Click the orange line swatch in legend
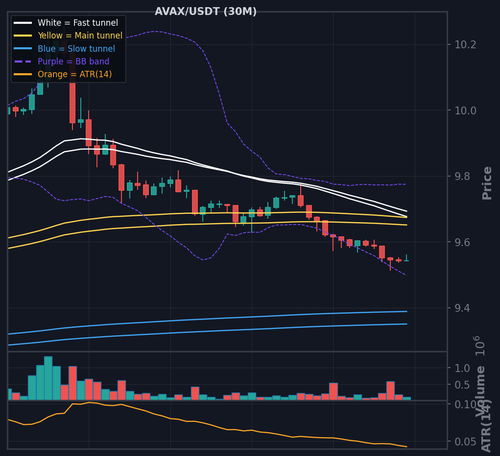500x456 pixels. pos(23,74)
